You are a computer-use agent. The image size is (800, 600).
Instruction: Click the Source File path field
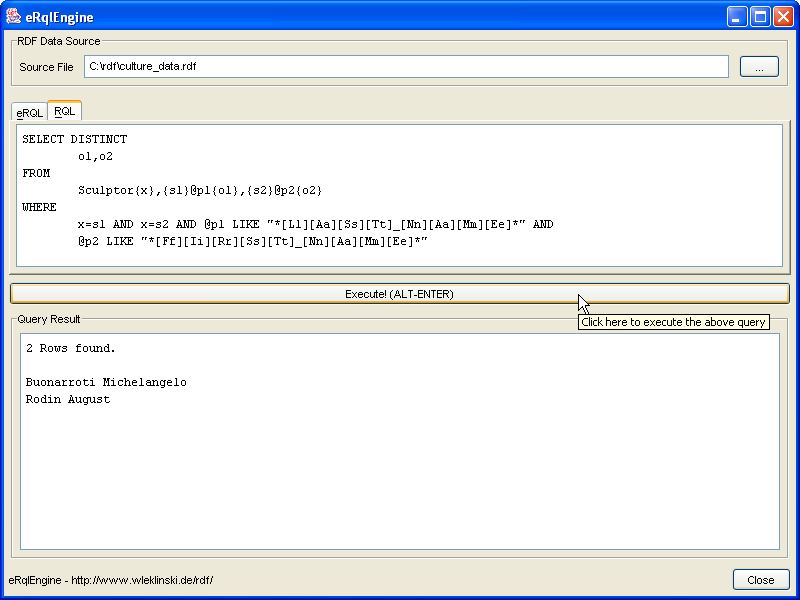click(405, 67)
